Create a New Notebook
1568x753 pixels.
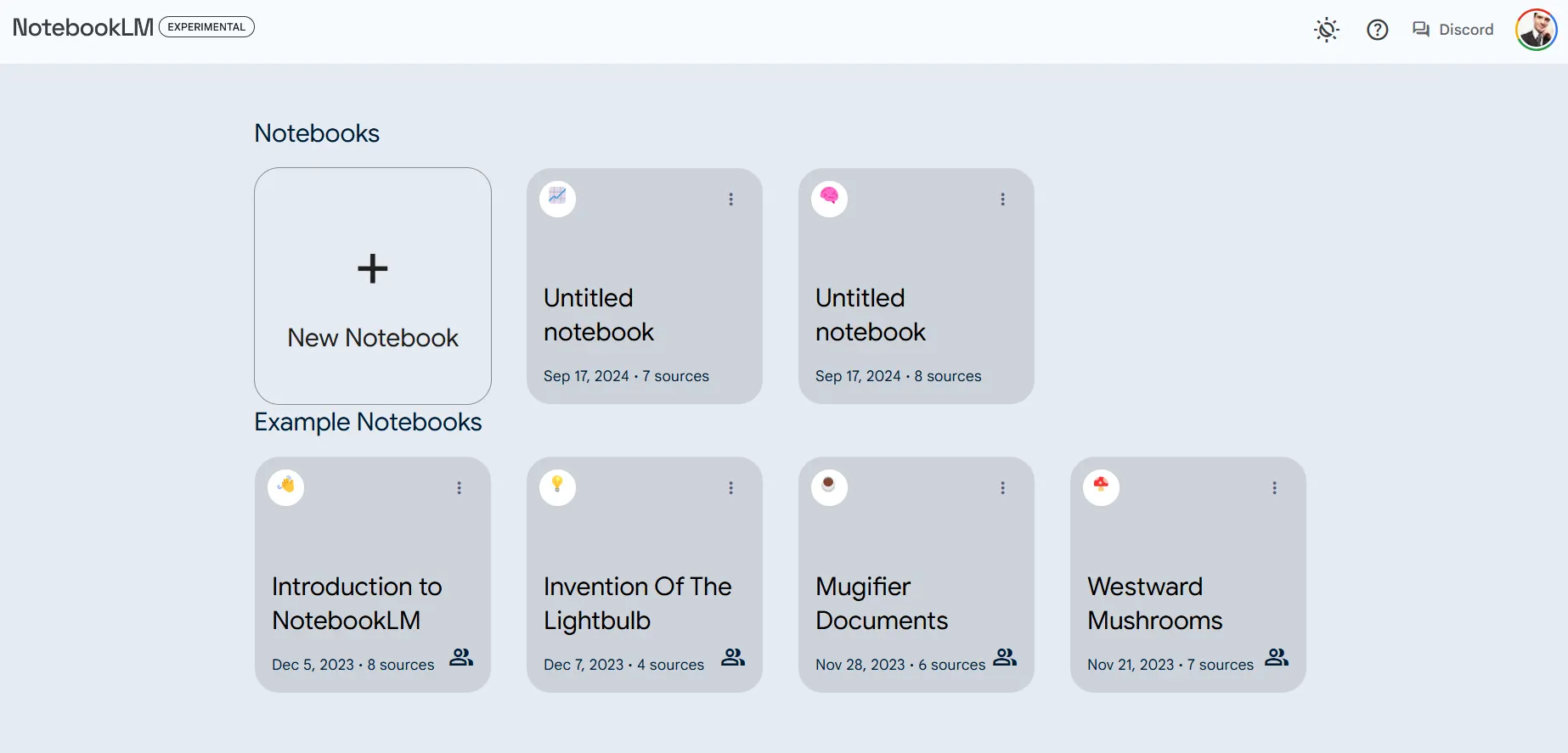point(373,286)
